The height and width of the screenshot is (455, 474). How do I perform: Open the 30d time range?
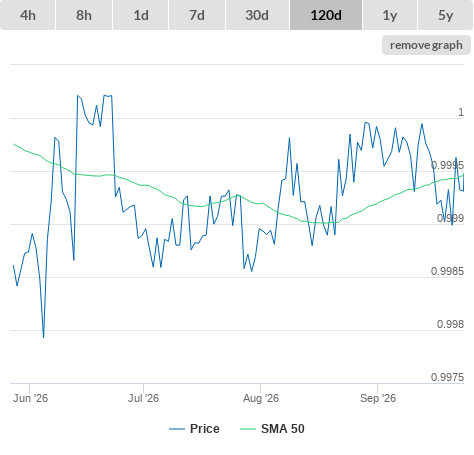(257, 15)
